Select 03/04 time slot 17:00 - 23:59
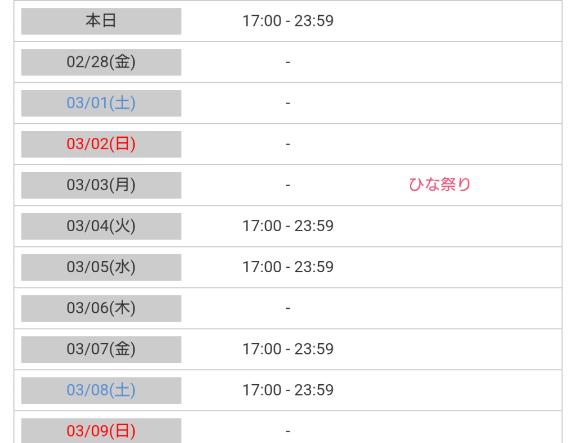This screenshot has width=576, height=443. pos(288,226)
